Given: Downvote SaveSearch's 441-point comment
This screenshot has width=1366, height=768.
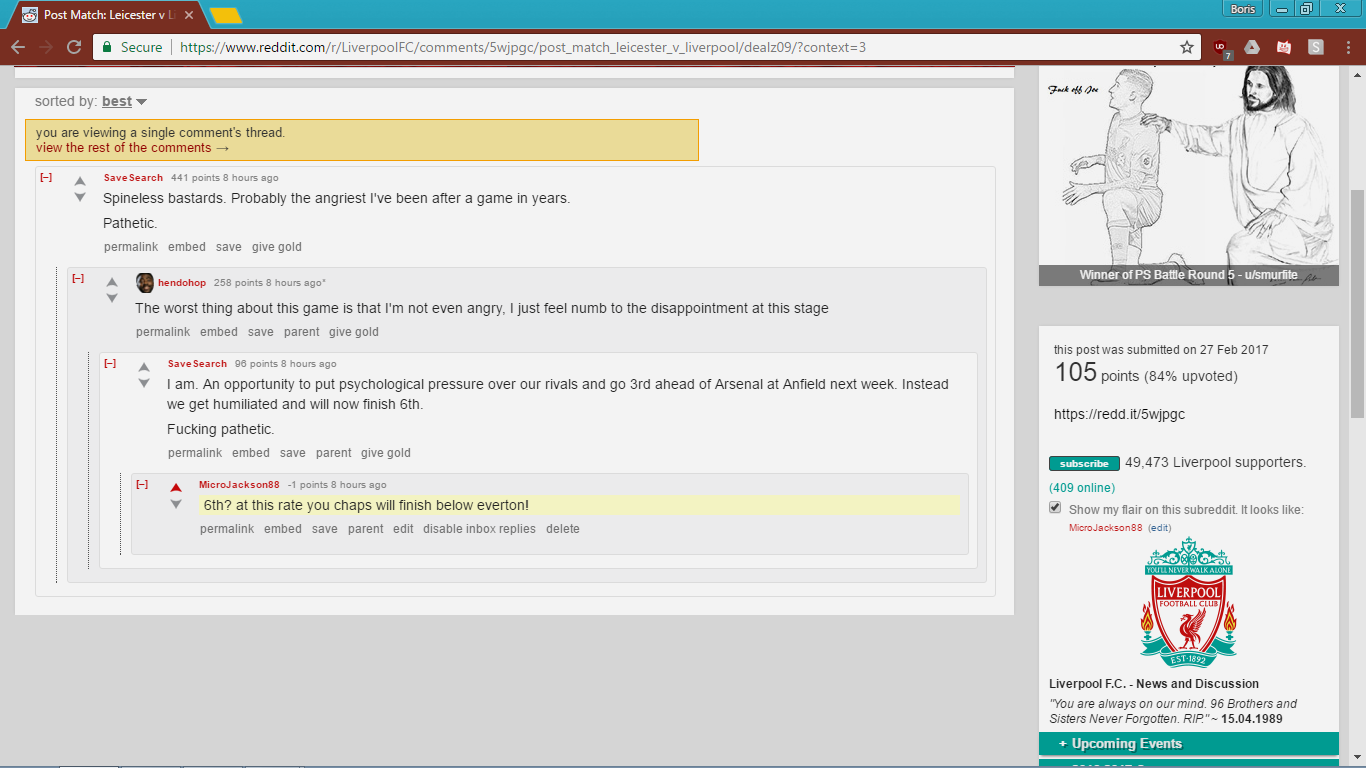Looking at the screenshot, I should click(80, 197).
